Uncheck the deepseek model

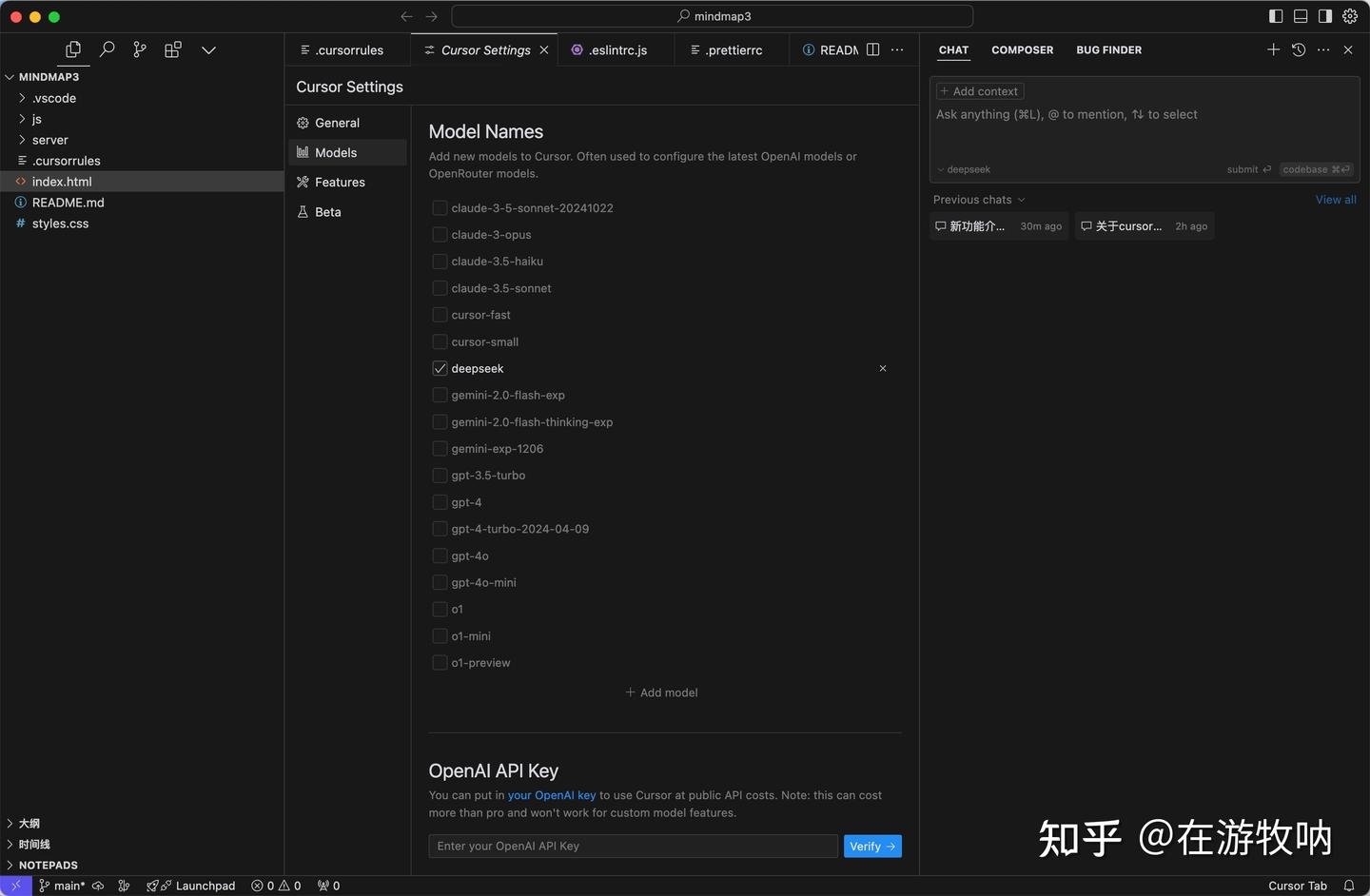pyautogui.click(x=440, y=368)
